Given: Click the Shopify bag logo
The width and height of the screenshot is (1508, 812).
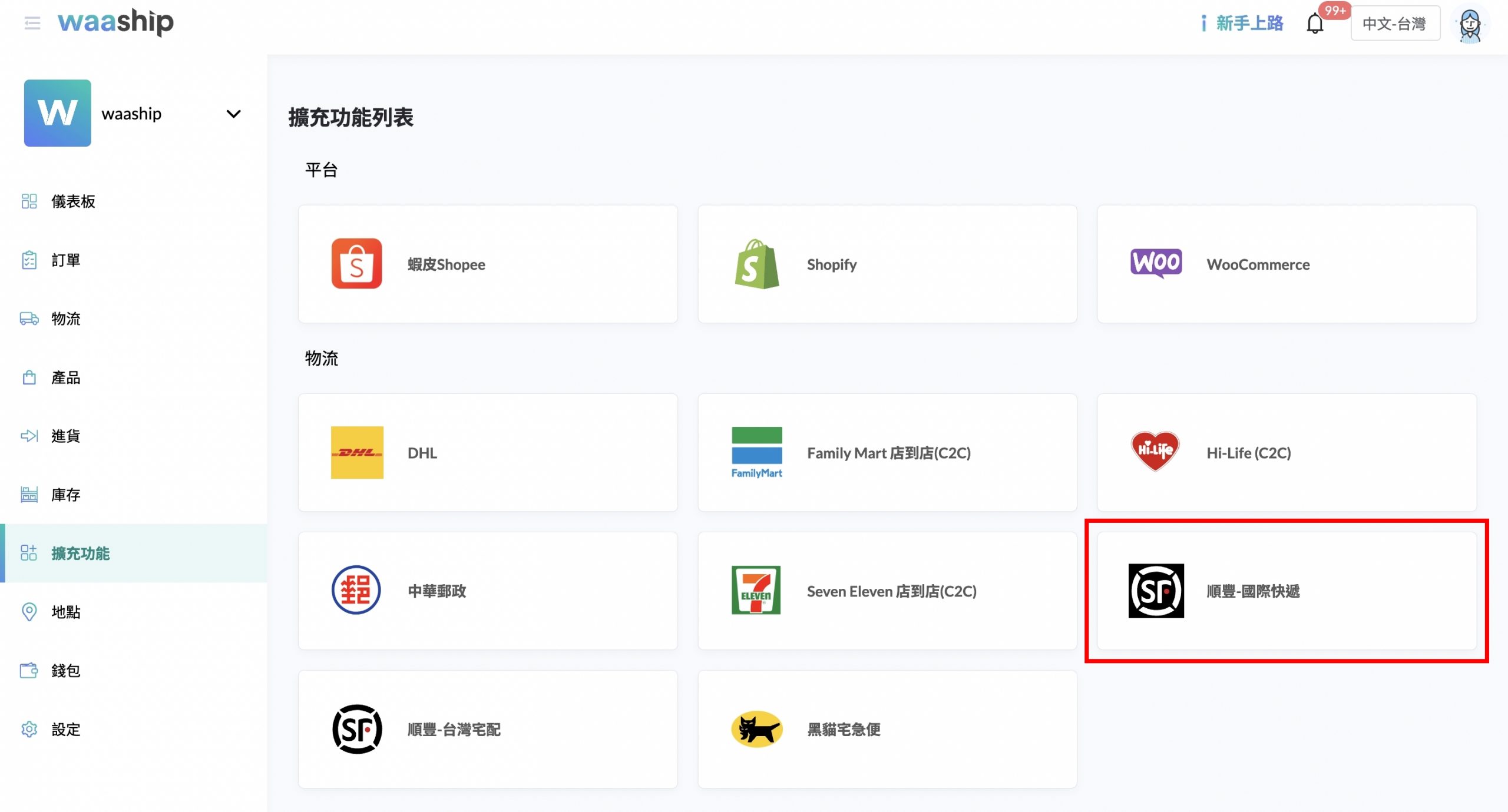Looking at the screenshot, I should [756, 264].
